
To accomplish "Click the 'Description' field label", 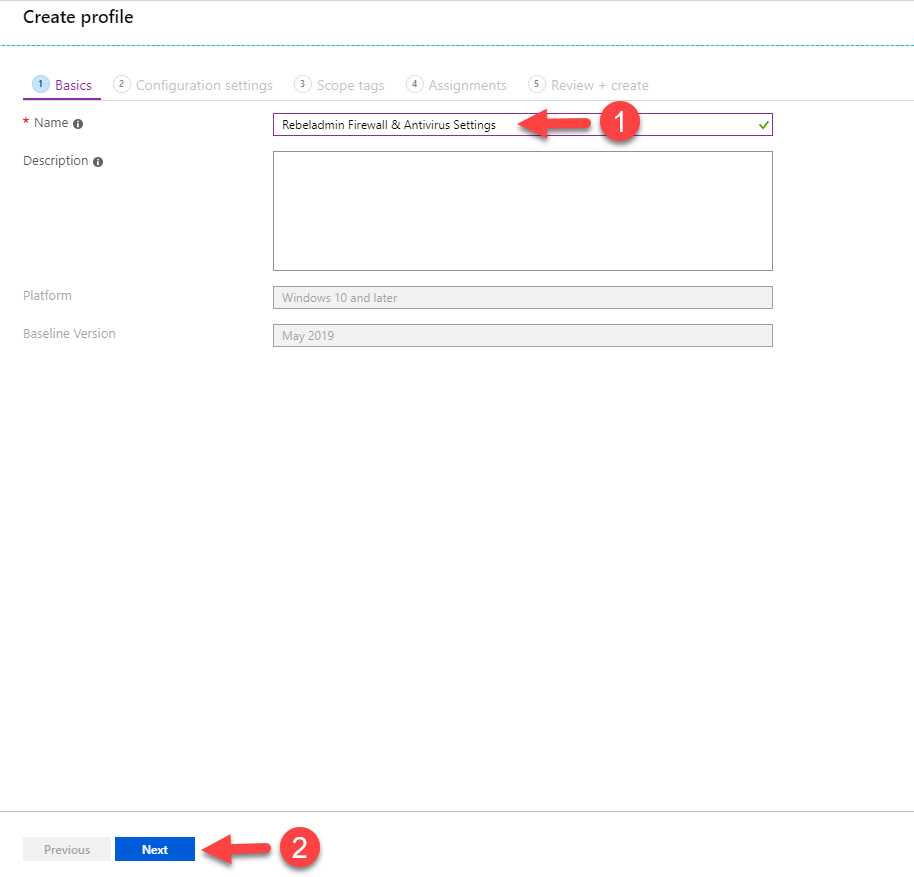I will (x=55, y=161).
